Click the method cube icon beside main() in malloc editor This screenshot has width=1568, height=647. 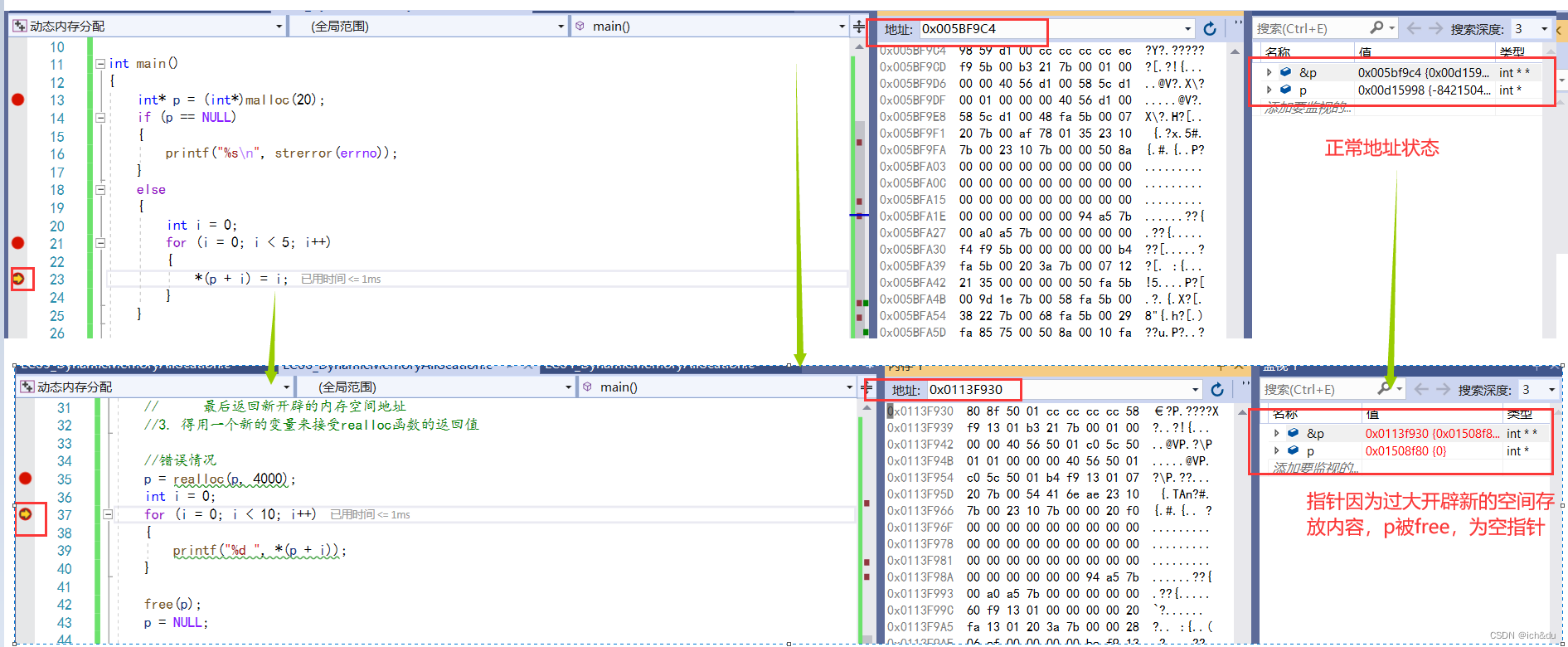[580, 27]
